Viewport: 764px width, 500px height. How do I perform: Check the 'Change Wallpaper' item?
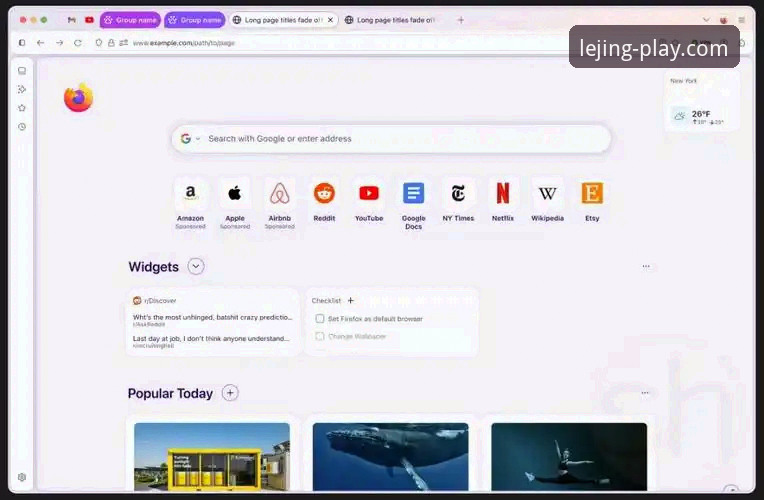point(320,336)
